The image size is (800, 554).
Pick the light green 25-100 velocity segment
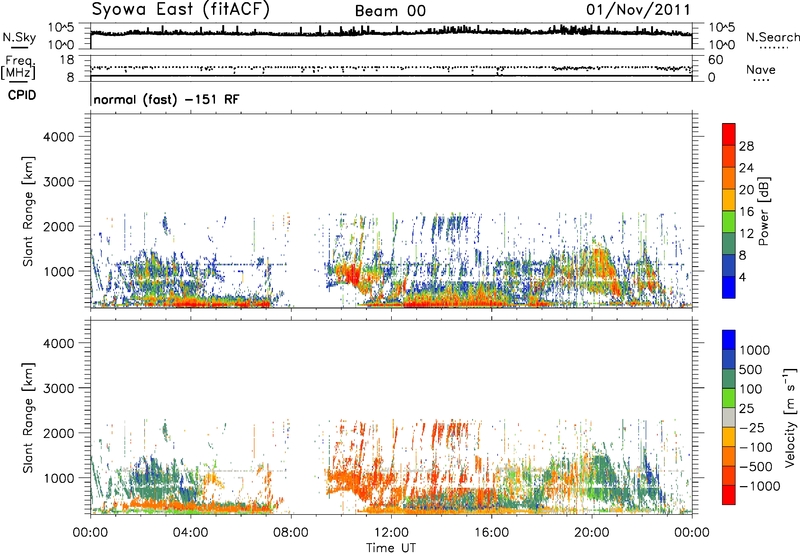(729, 398)
